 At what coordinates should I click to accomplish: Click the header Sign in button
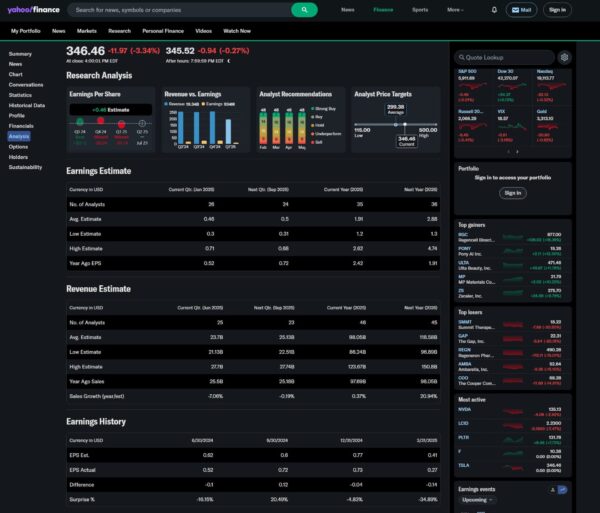tap(557, 10)
